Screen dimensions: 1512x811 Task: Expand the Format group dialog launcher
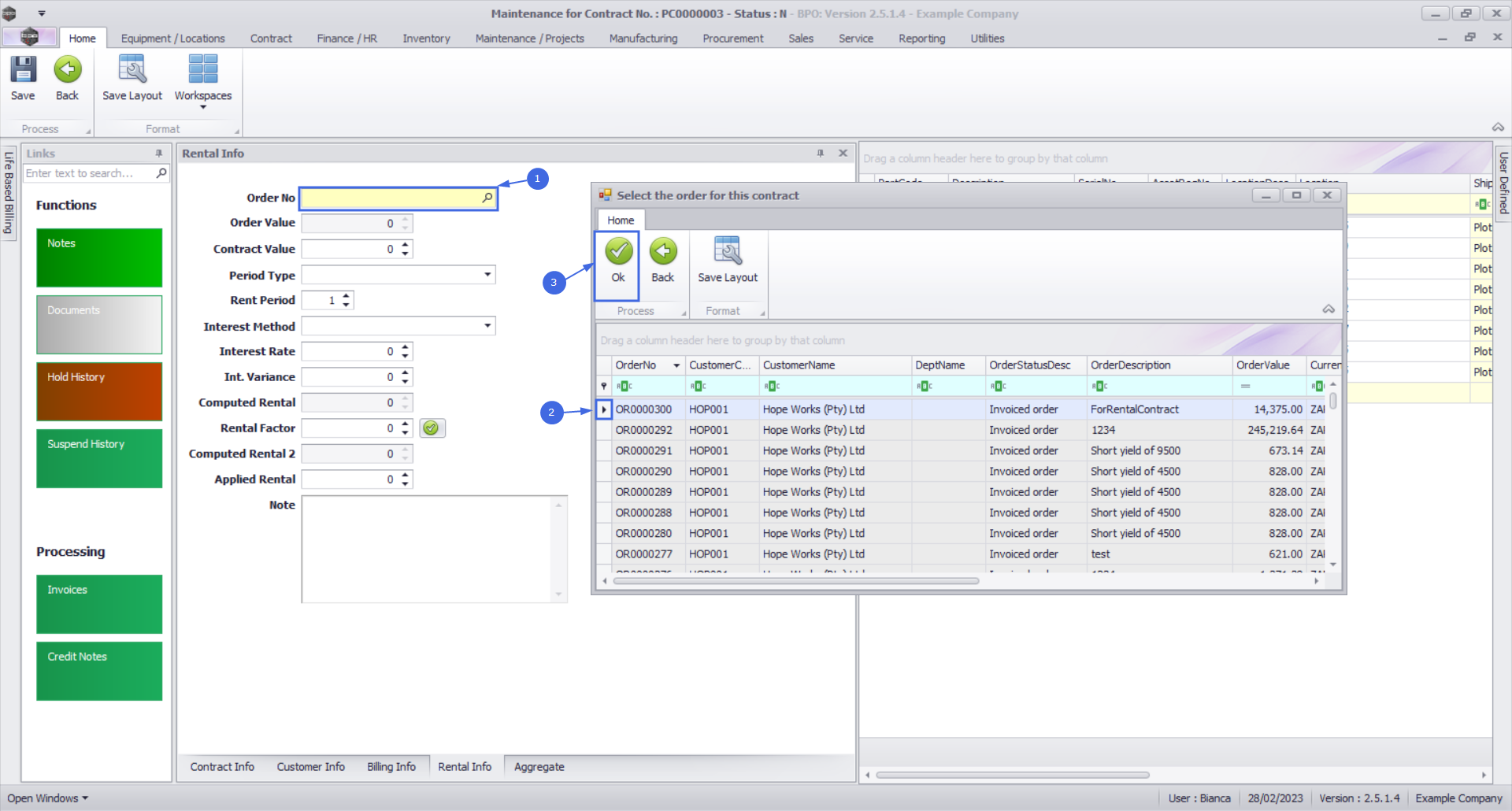click(237, 131)
